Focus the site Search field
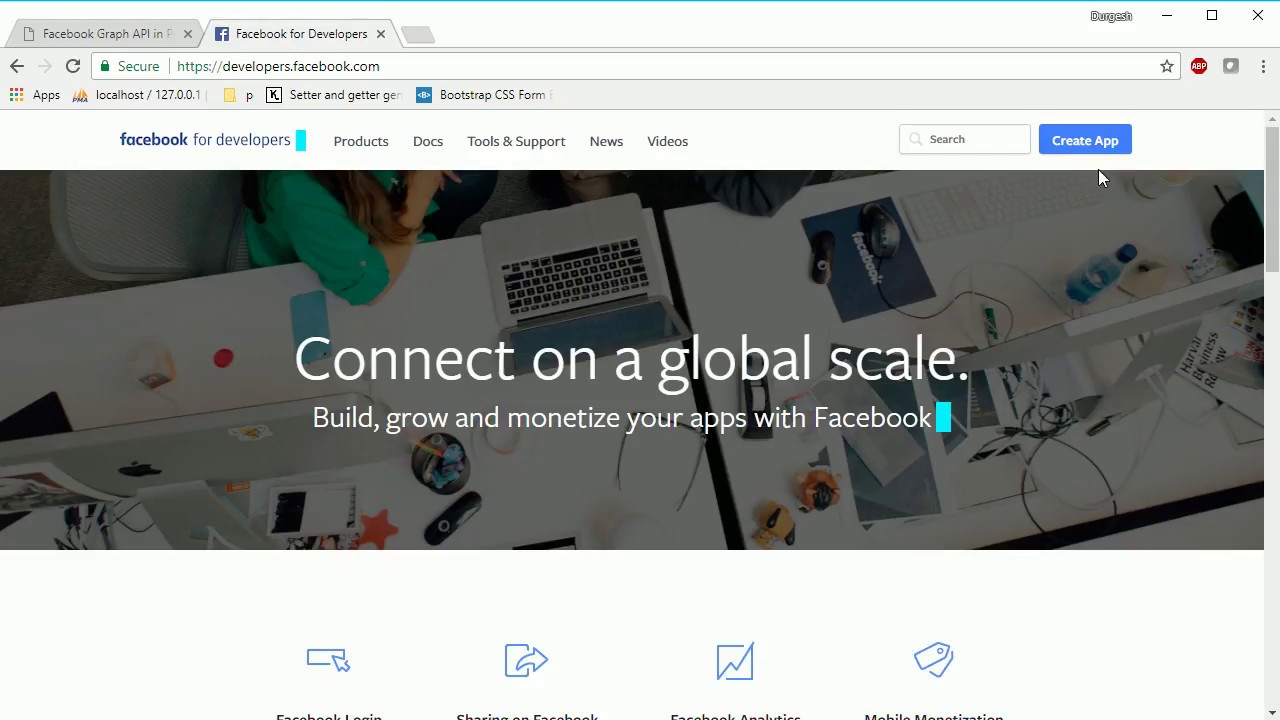This screenshot has height=720, width=1280. coord(964,140)
